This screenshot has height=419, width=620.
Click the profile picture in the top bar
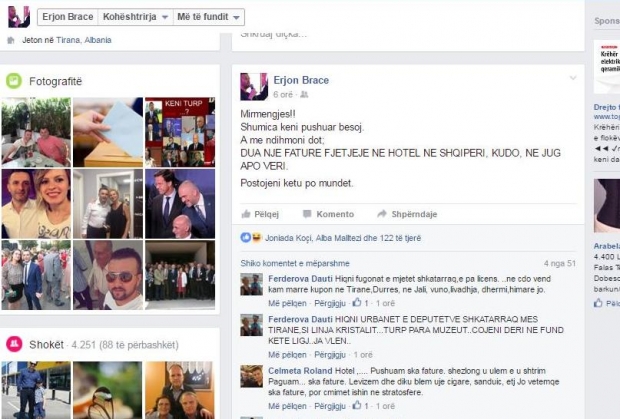[x=19, y=17]
